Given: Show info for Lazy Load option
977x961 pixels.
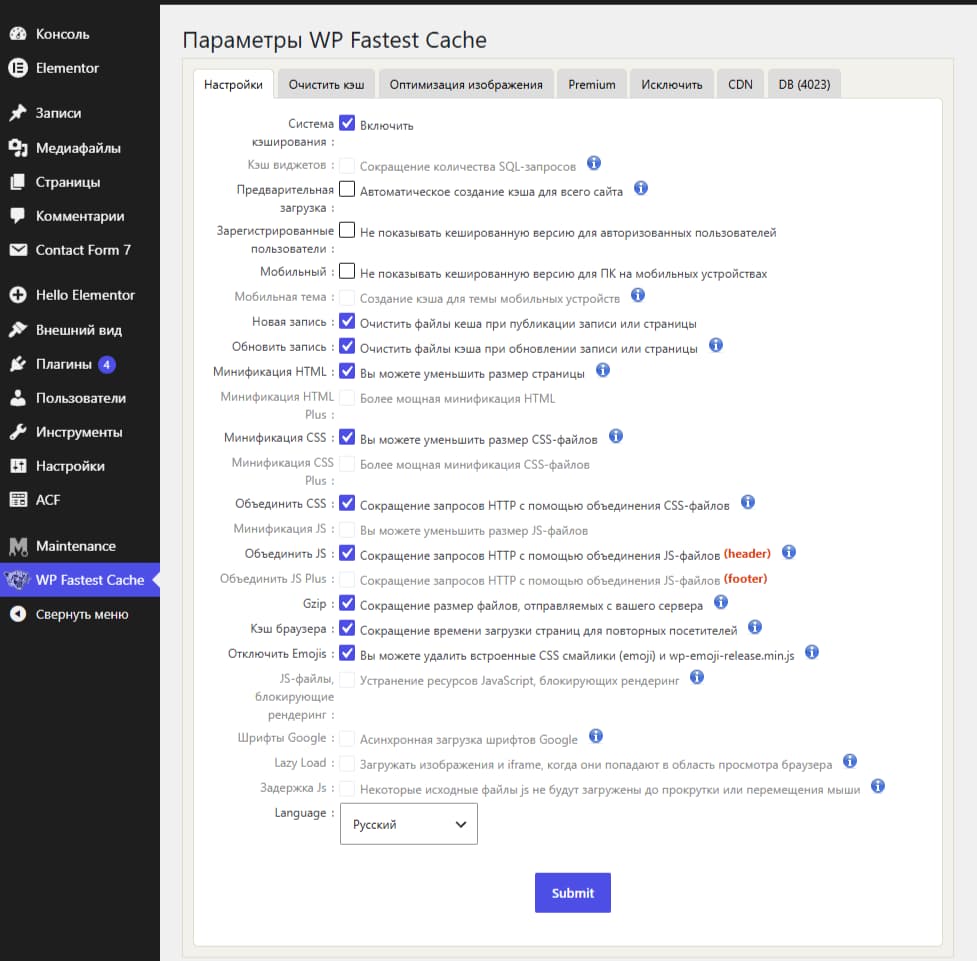Looking at the screenshot, I should click(x=849, y=761).
